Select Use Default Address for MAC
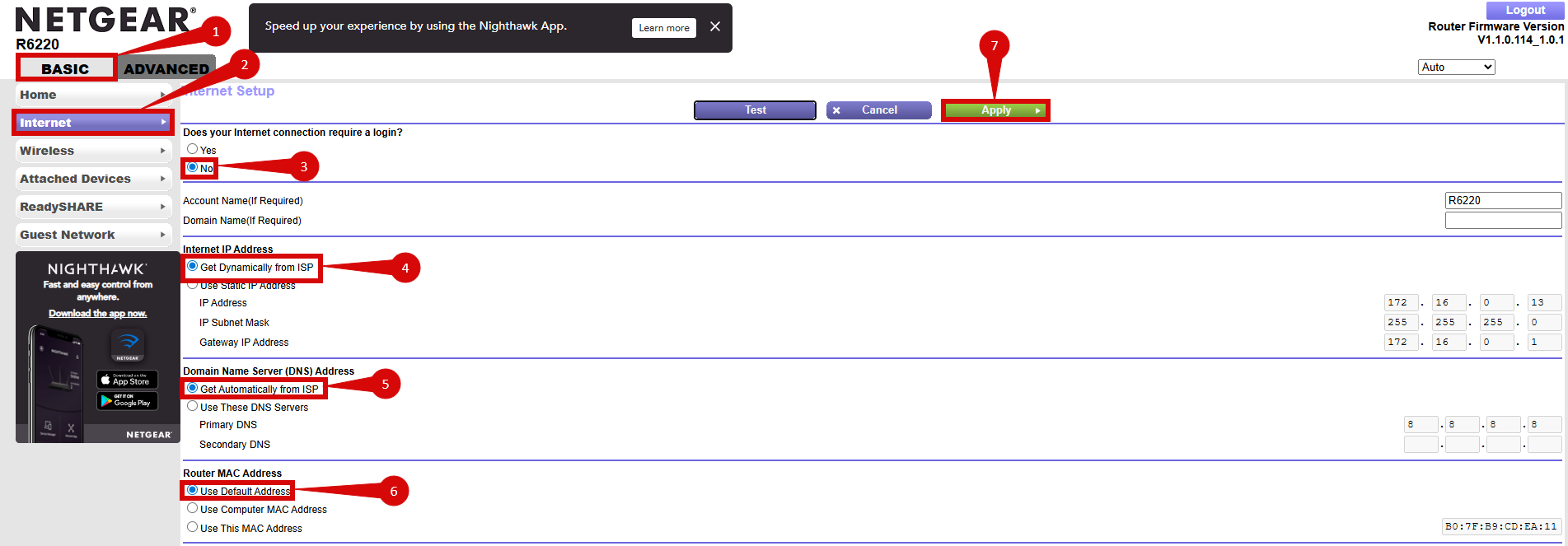The width and height of the screenshot is (1568, 546). pos(192,490)
